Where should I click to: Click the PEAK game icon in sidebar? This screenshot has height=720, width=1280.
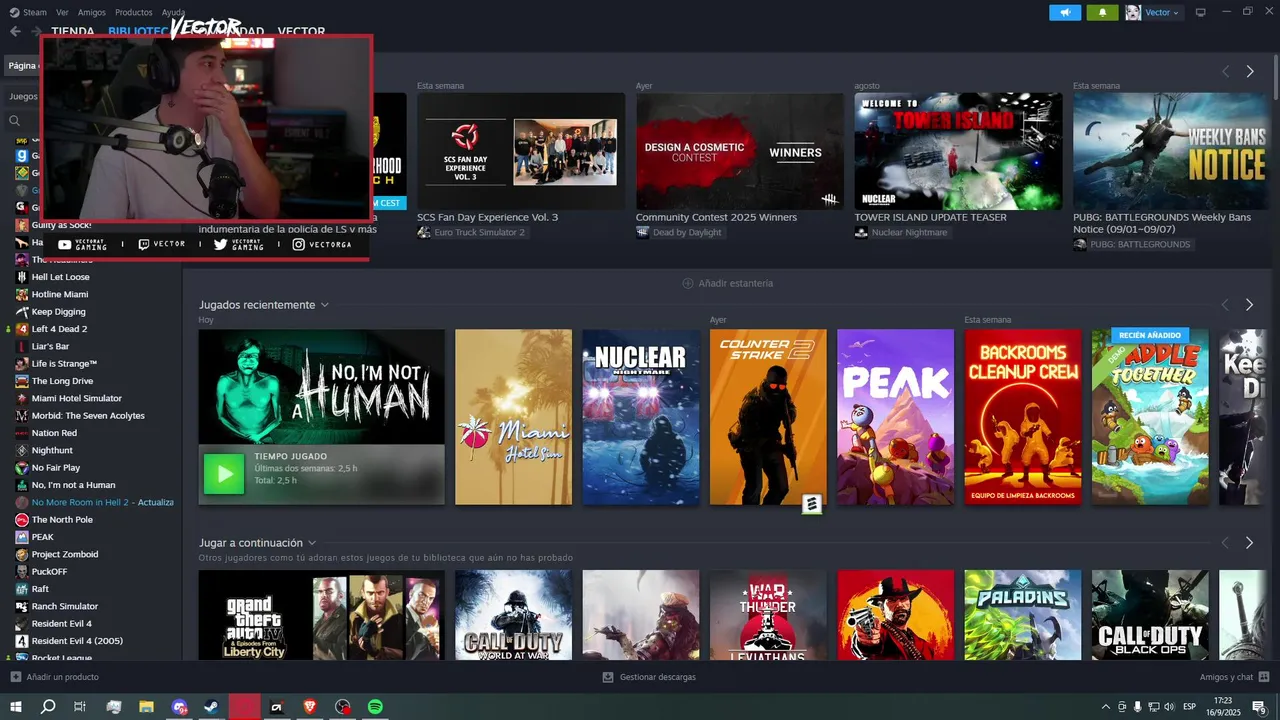tap(22, 537)
